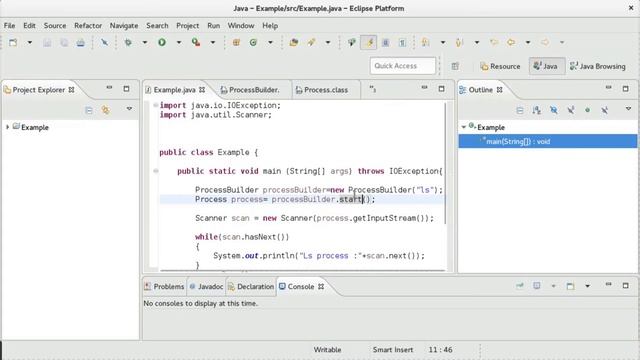This screenshot has height=360, width=640.
Task: Collapse the imports fold marker in editor
Action: pos(156,105)
